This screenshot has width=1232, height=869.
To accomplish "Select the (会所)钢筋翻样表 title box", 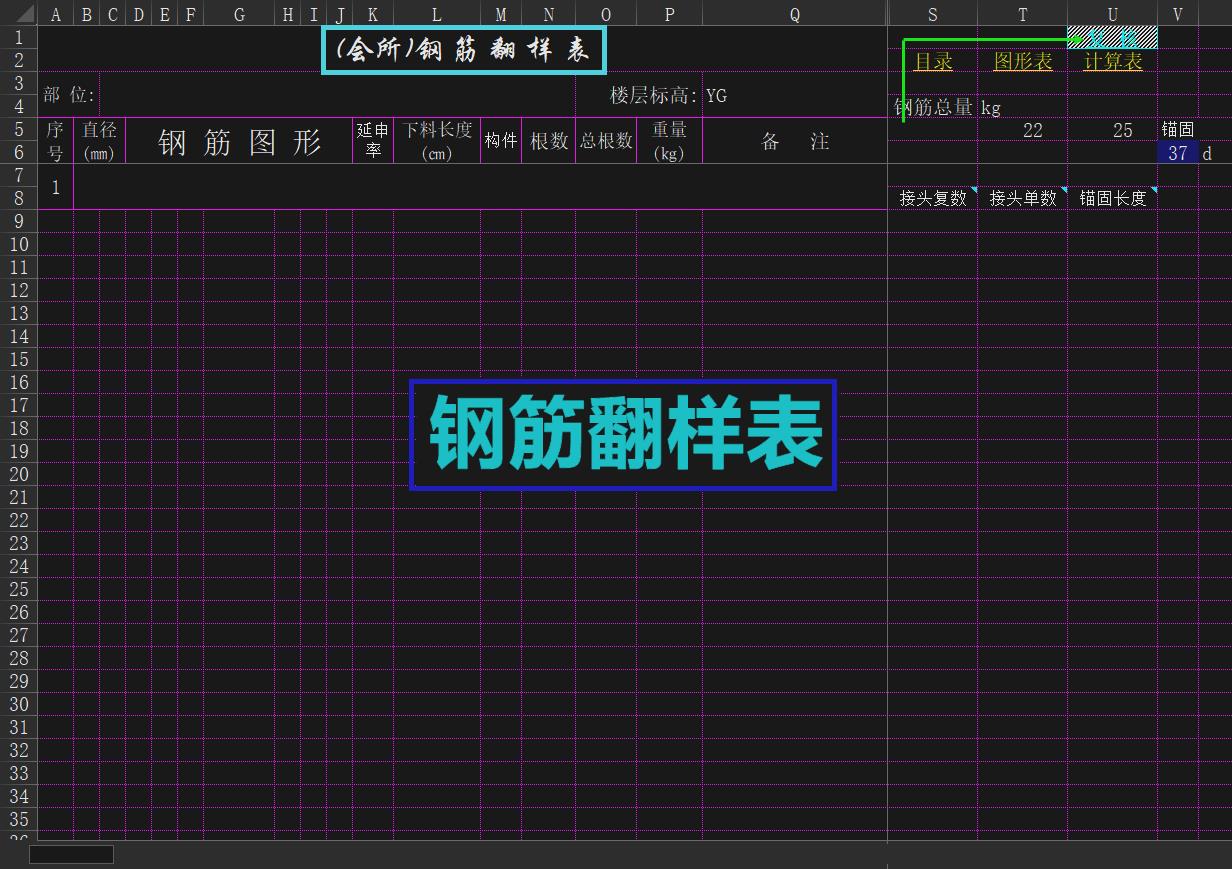I will click(464, 50).
